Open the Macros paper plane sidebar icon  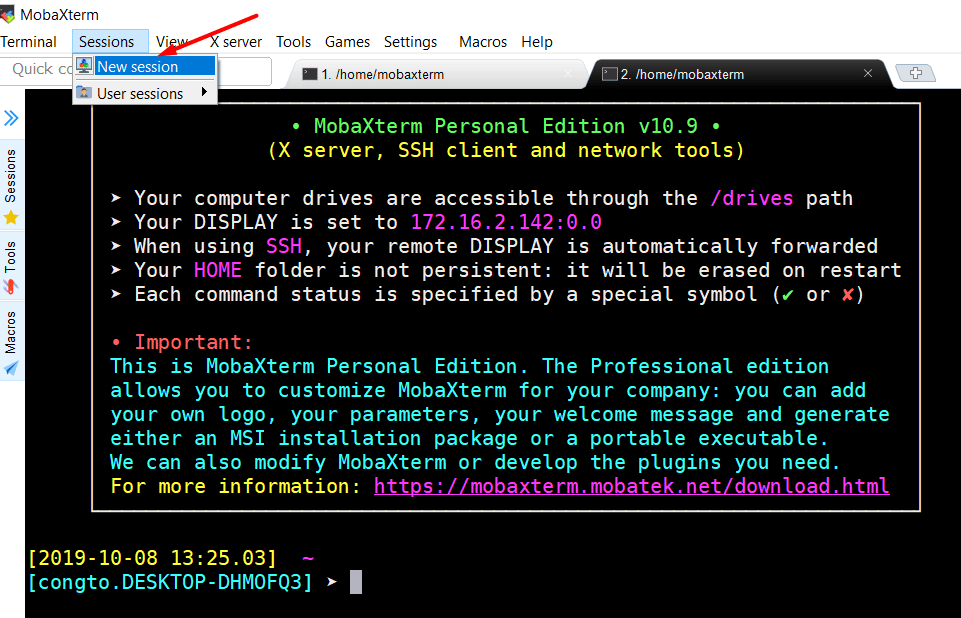(11, 368)
